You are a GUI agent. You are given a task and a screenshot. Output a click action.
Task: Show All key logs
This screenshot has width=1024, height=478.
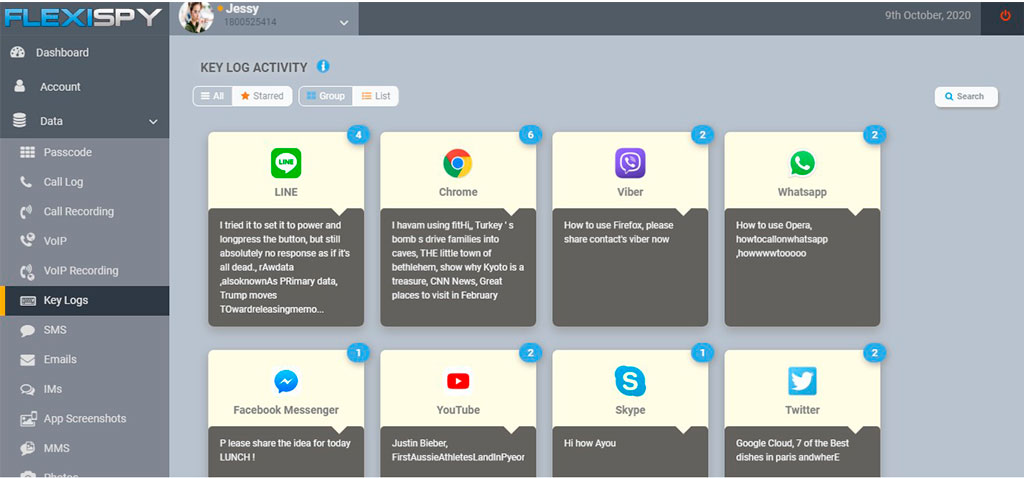click(x=212, y=96)
